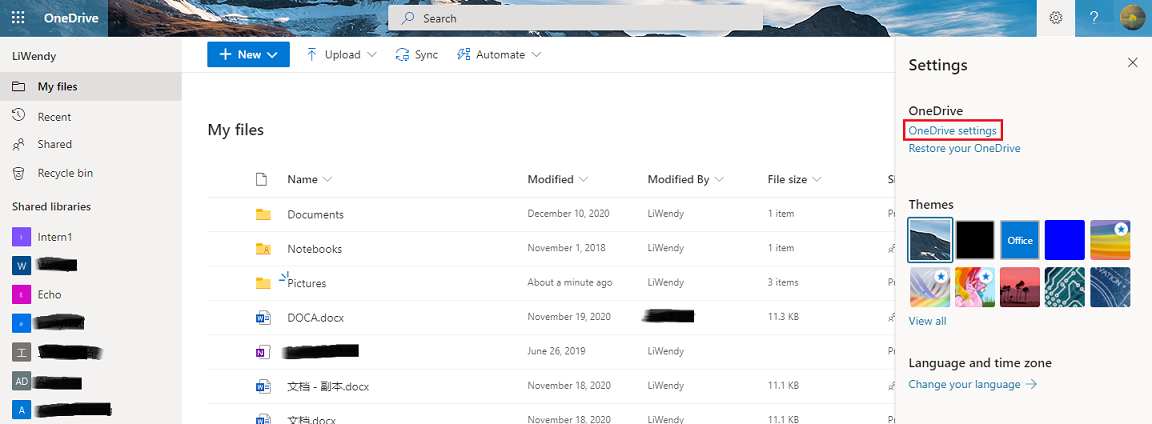
Task: Click the New button
Action: coord(248,54)
